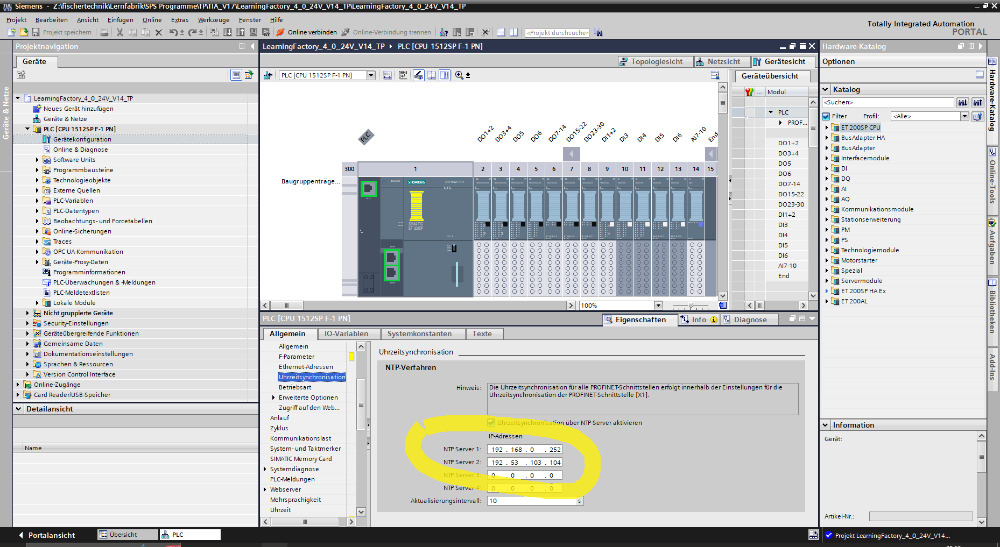This screenshot has height=547, width=1000.
Task: Click the catalog profile settings icon
Action: click(x=977, y=116)
